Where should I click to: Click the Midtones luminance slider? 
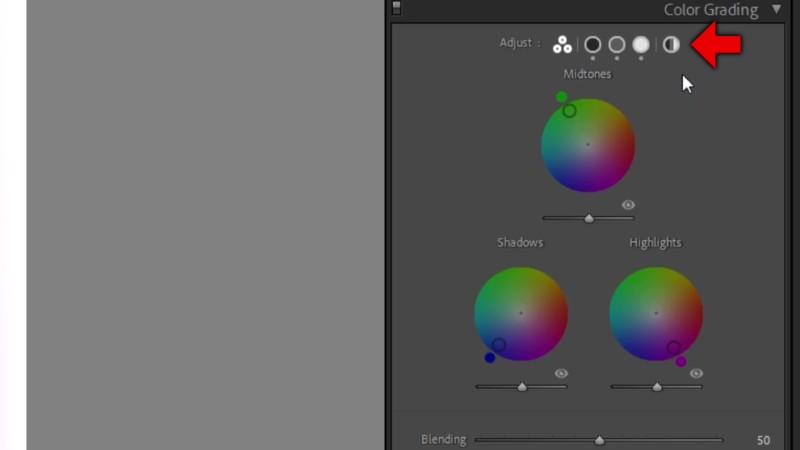[x=588, y=218]
